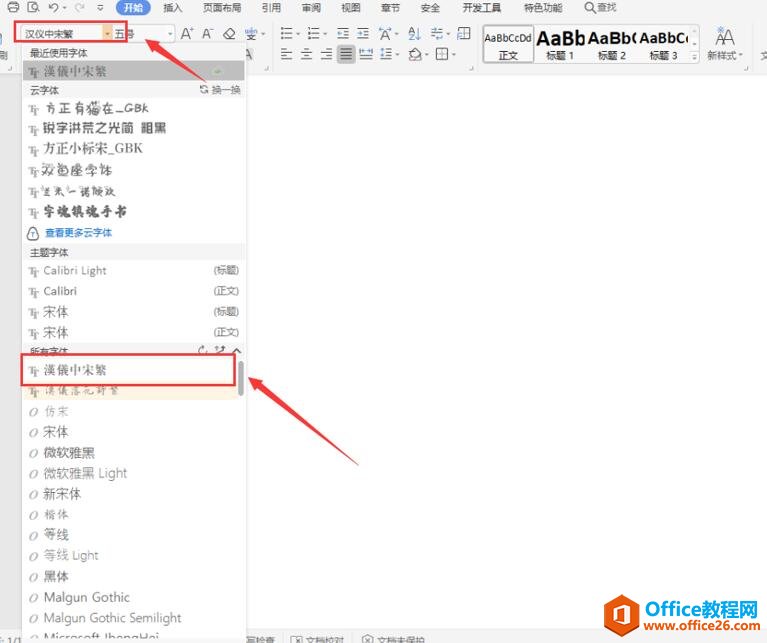Image resolution: width=767 pixels, height=643 pixels.
Task: Select the 正文 style thumbnail
Action: coord(508,44)
